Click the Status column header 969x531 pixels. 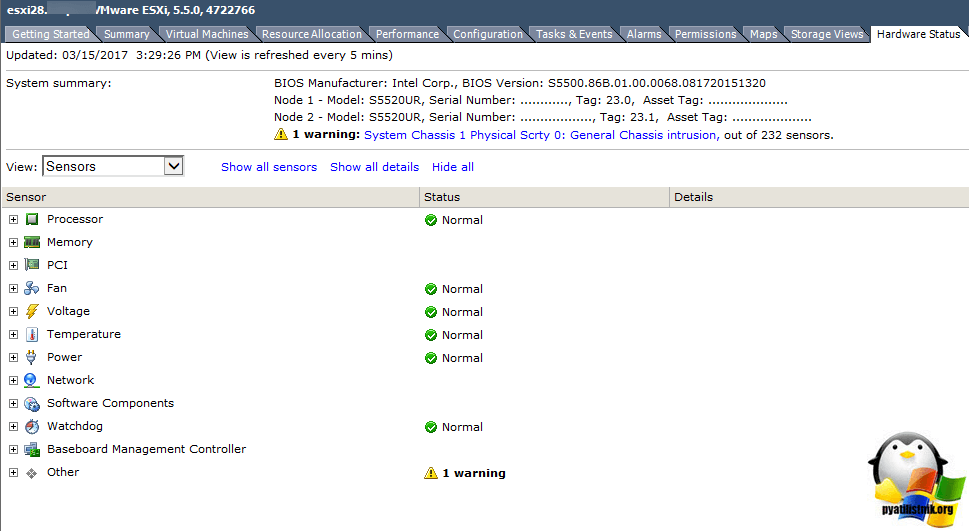coord(442,197)
